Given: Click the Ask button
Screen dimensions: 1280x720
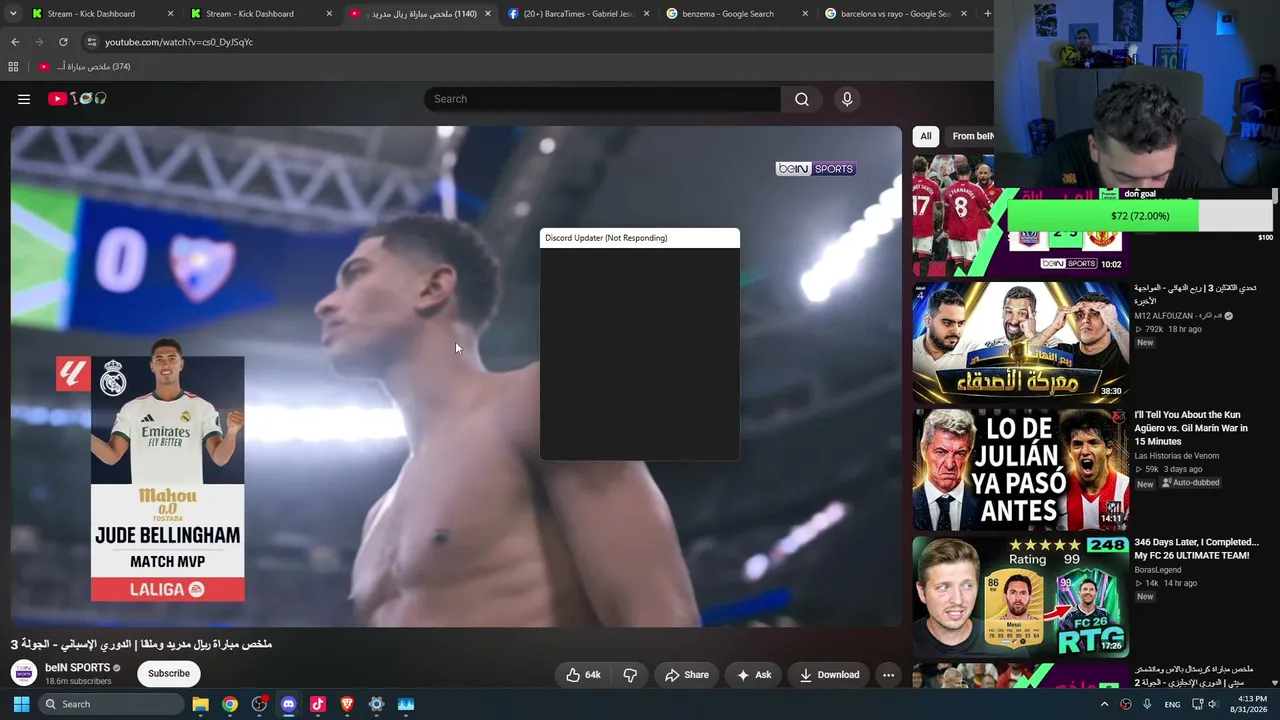Looking at the screenshot, I should click(754, 675).
